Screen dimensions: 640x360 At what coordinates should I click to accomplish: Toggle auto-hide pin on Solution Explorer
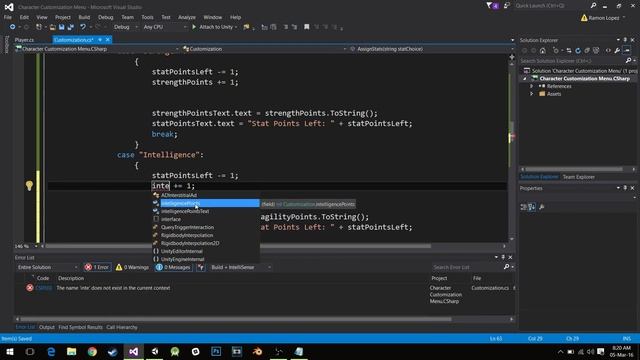625,40
